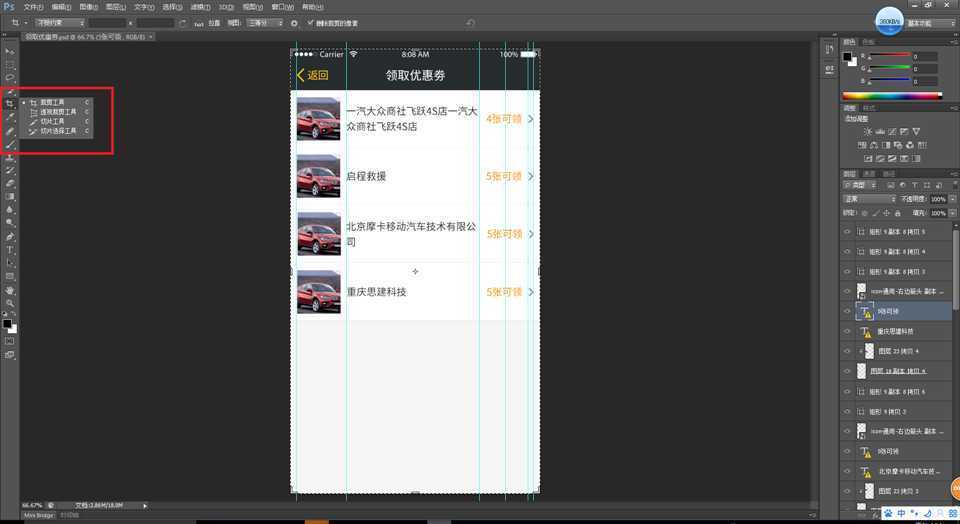Screen dimensions: 960x524
Task: Select the Quick Selection tool
Action: click(9, 91)
